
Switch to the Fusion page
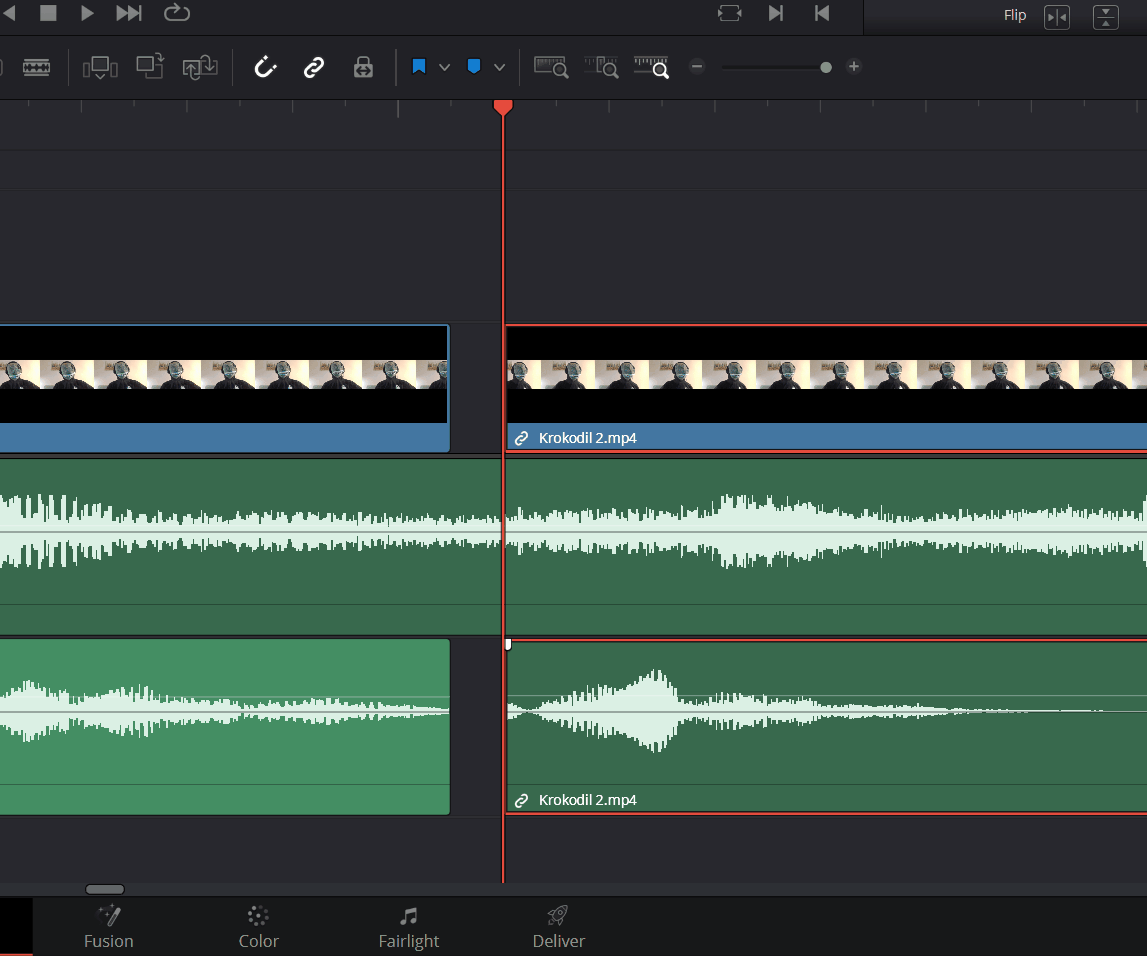tap(108, 925)
